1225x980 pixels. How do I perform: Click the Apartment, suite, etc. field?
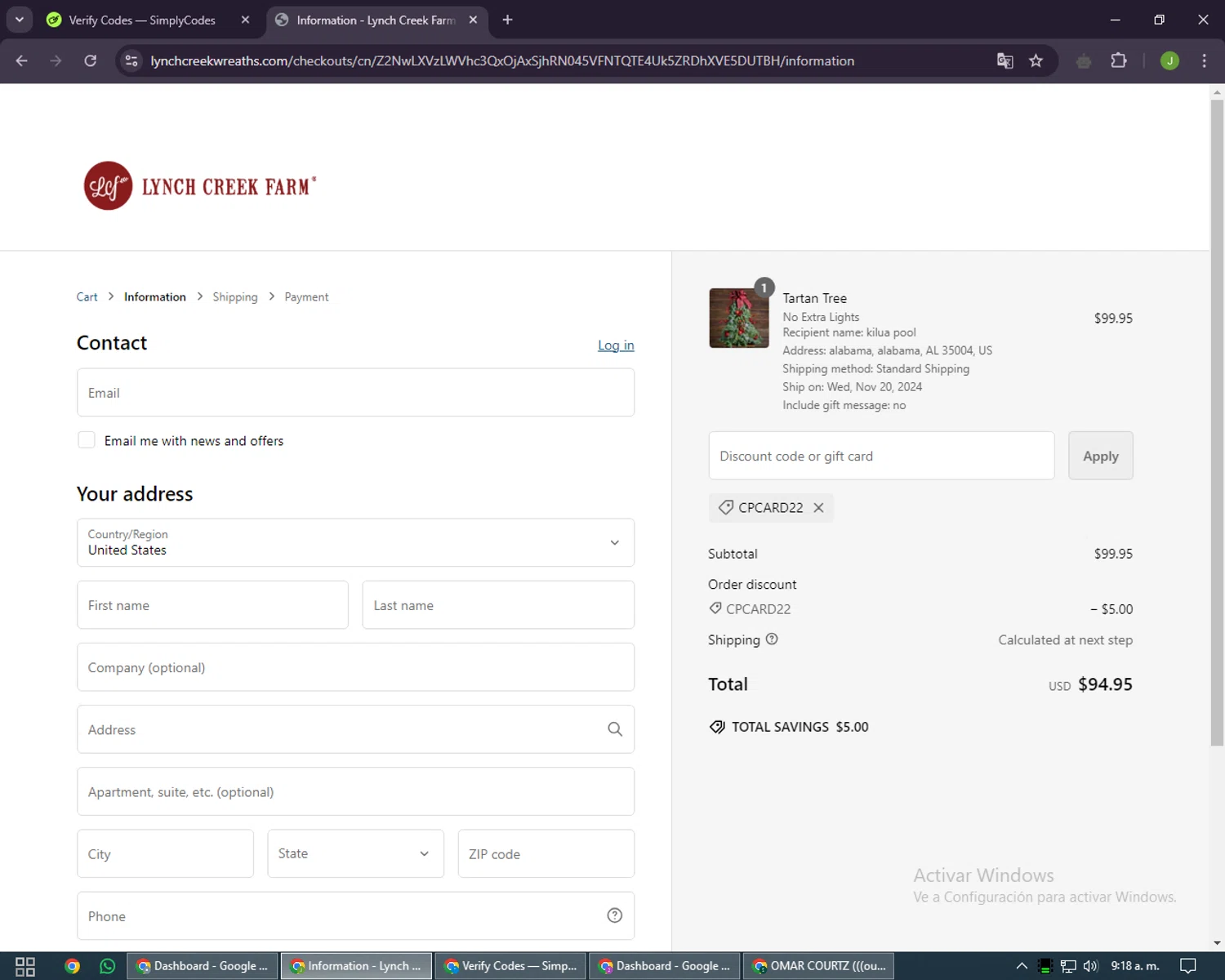[355, 791]
